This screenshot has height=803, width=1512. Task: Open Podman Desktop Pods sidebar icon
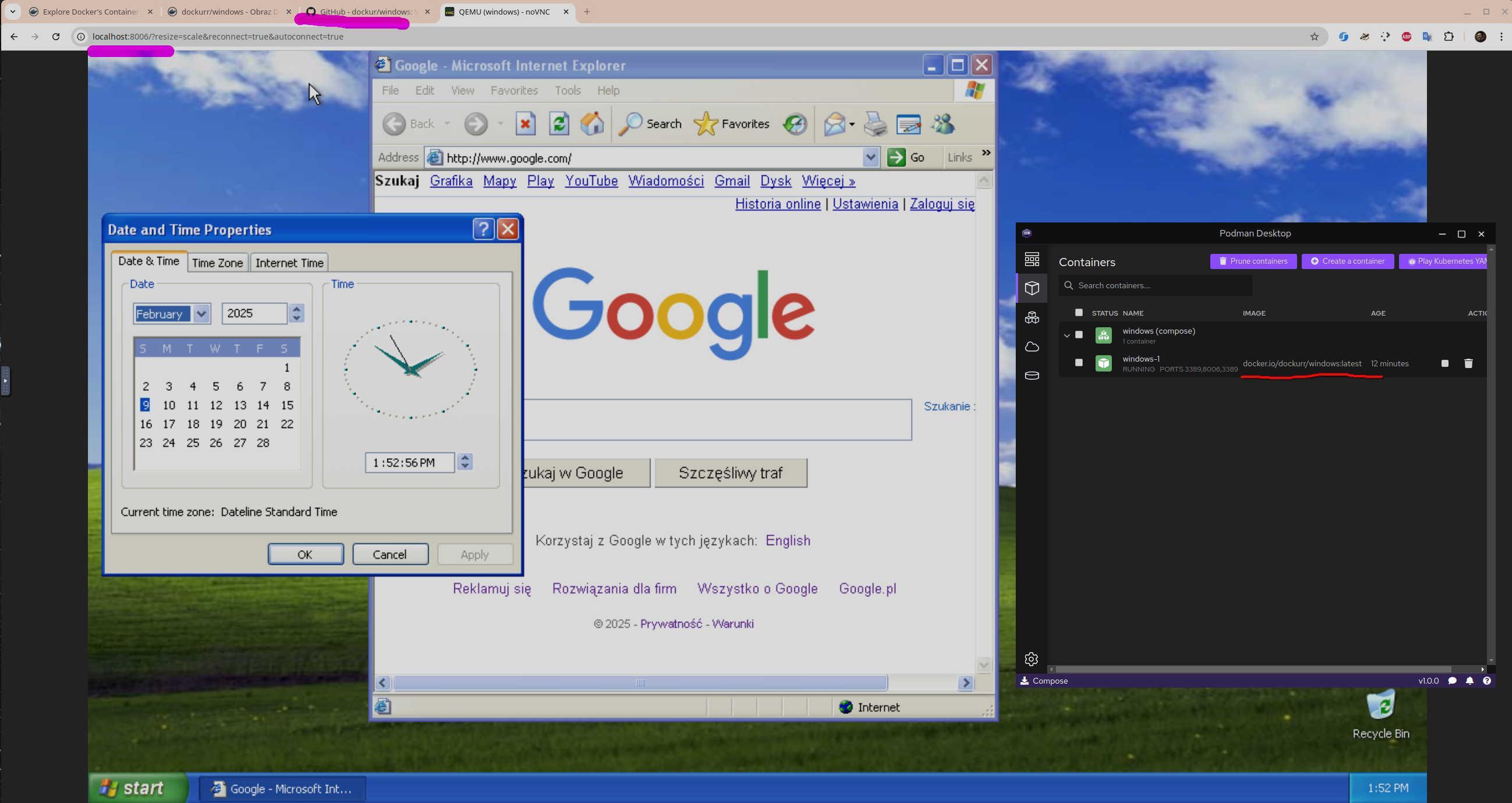(x=1031, y=317)
